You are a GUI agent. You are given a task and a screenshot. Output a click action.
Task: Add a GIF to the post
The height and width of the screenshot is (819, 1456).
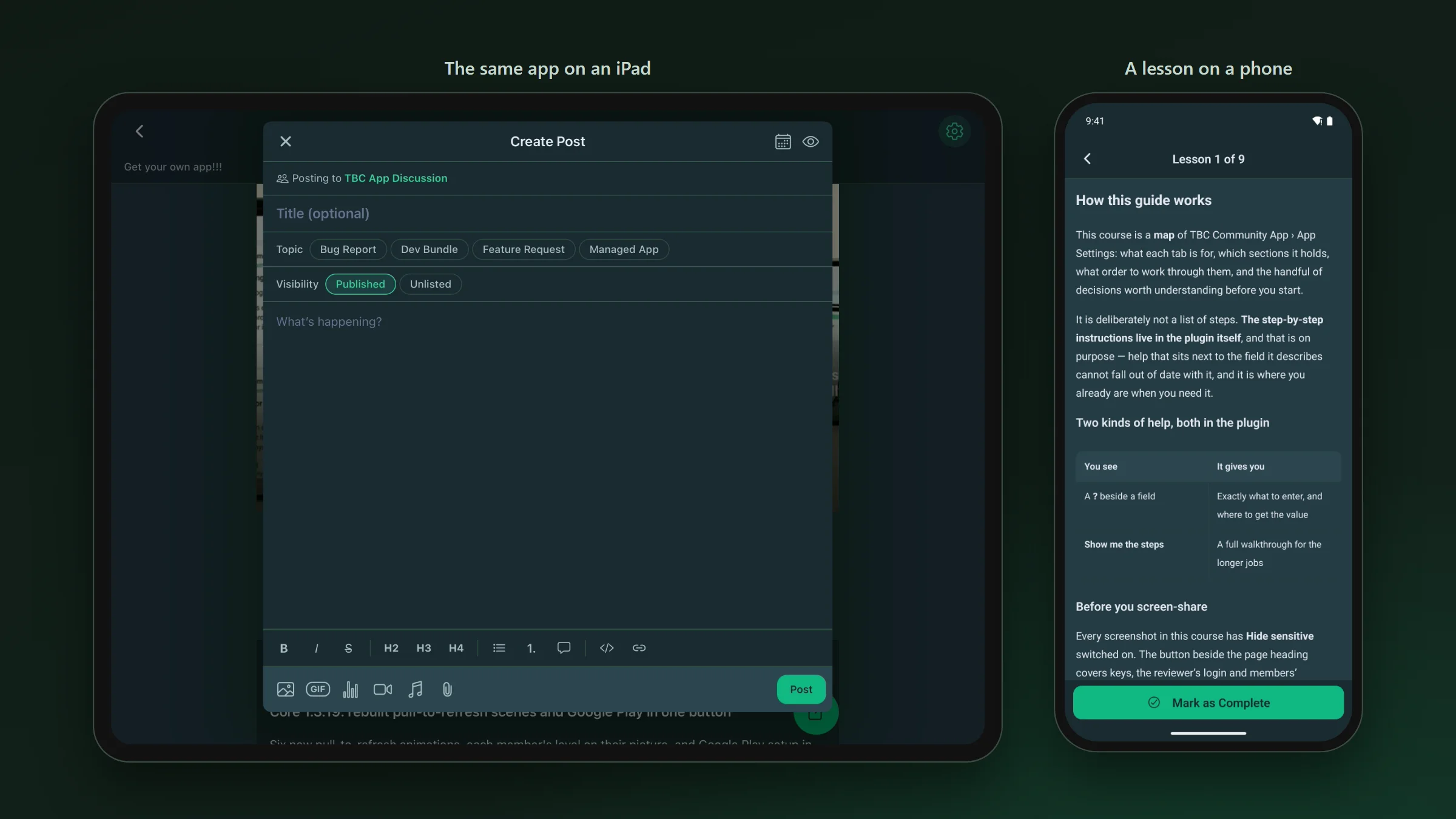[318, 689]
